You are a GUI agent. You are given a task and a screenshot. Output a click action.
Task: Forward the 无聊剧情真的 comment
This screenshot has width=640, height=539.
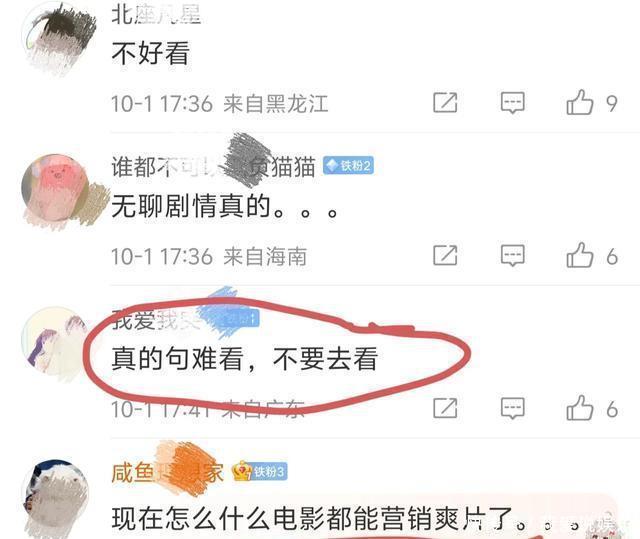pos(445,255)
